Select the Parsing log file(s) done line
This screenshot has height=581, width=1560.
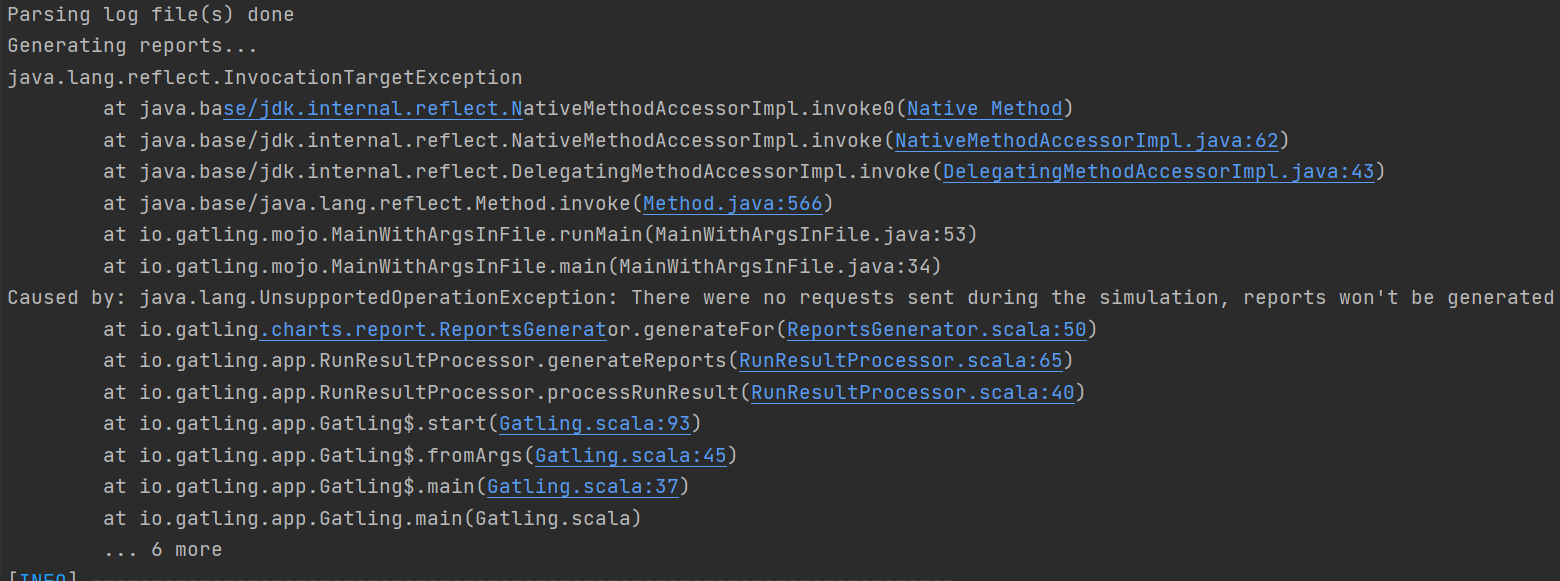(150, 14)
